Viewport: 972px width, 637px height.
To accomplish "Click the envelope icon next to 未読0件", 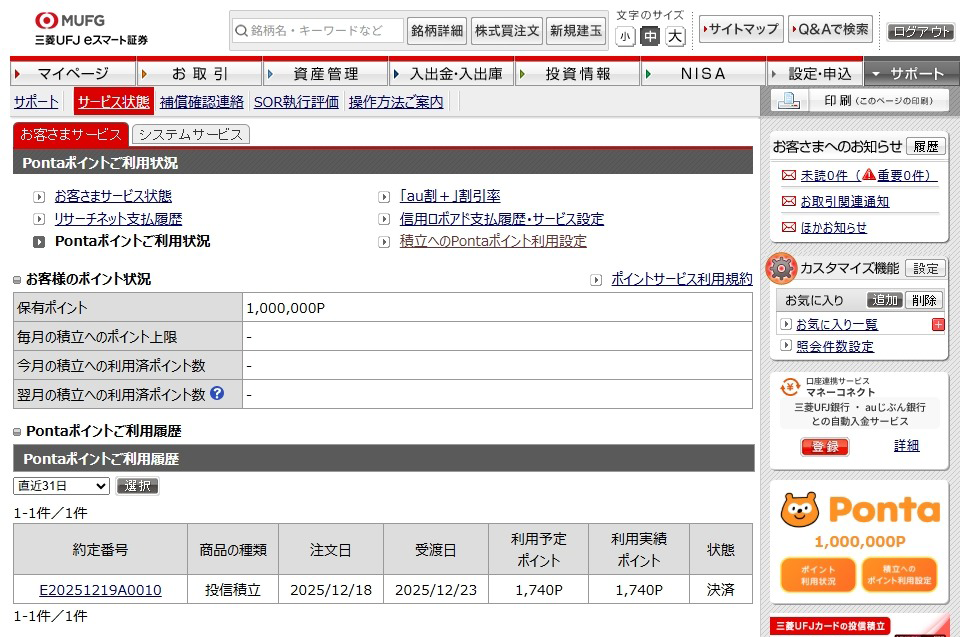I will click(x=789, y=175).
